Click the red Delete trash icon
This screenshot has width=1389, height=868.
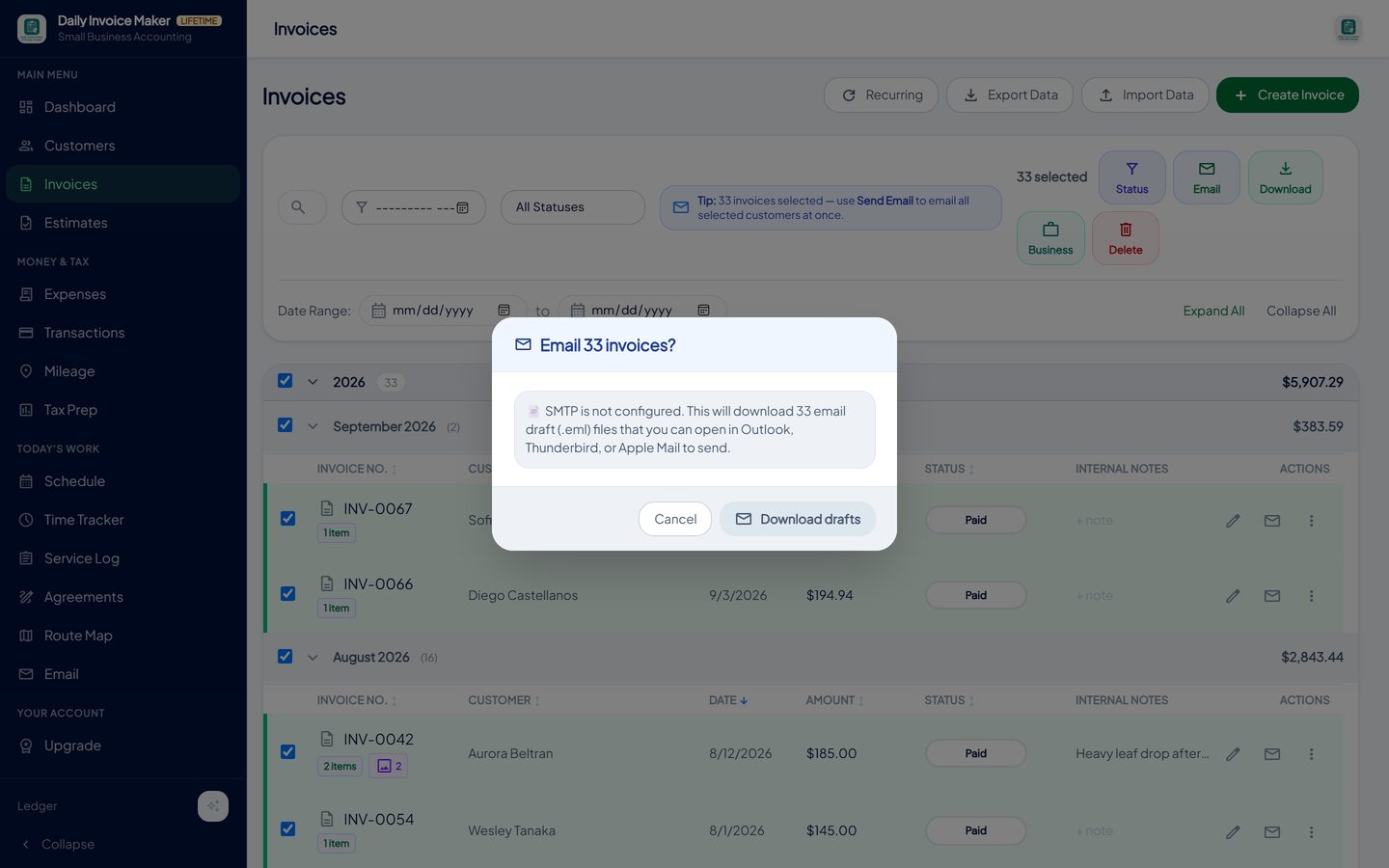1125,238
